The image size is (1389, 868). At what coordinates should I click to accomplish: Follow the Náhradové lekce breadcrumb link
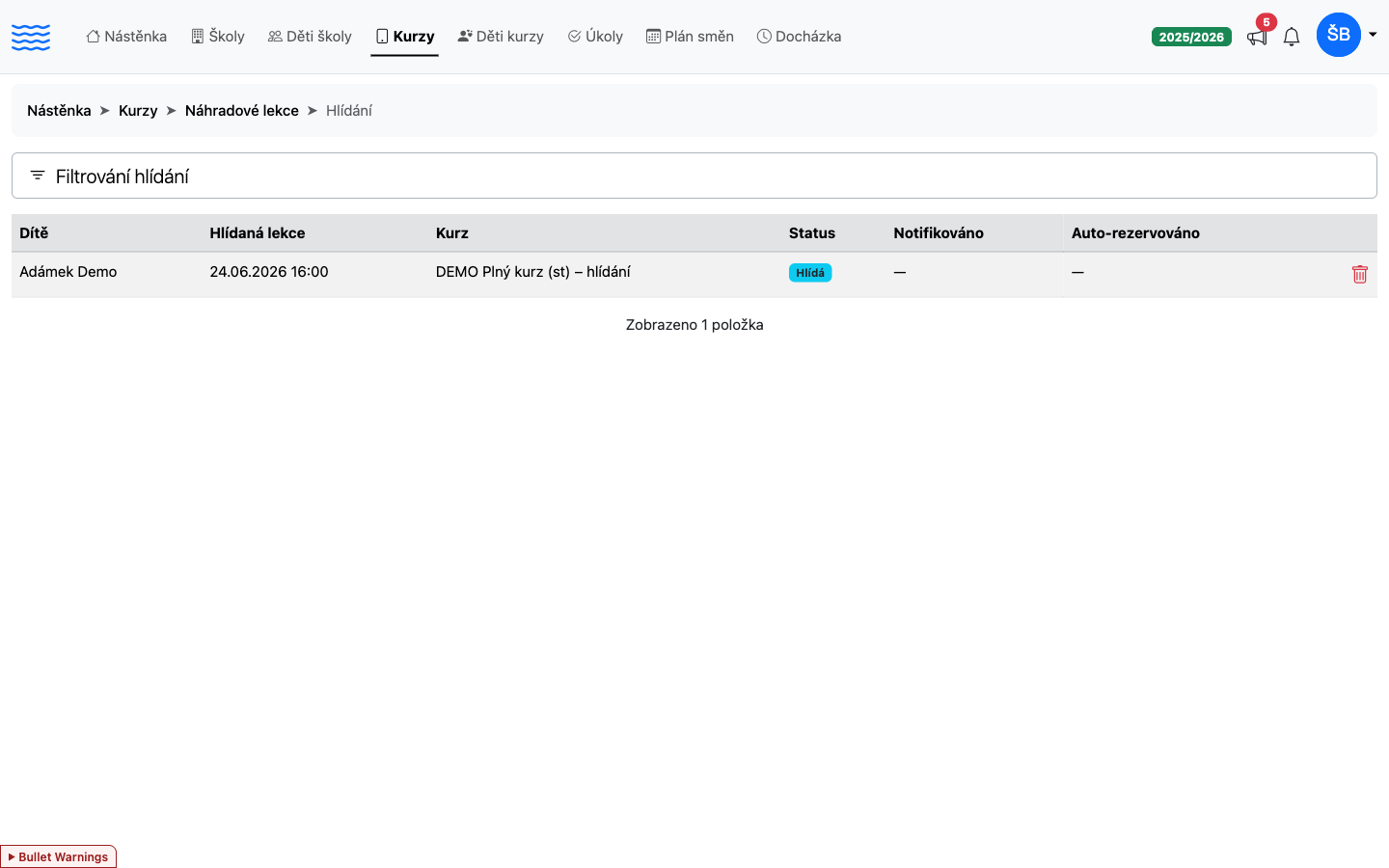pyautogui.click(x=242, y=111)
